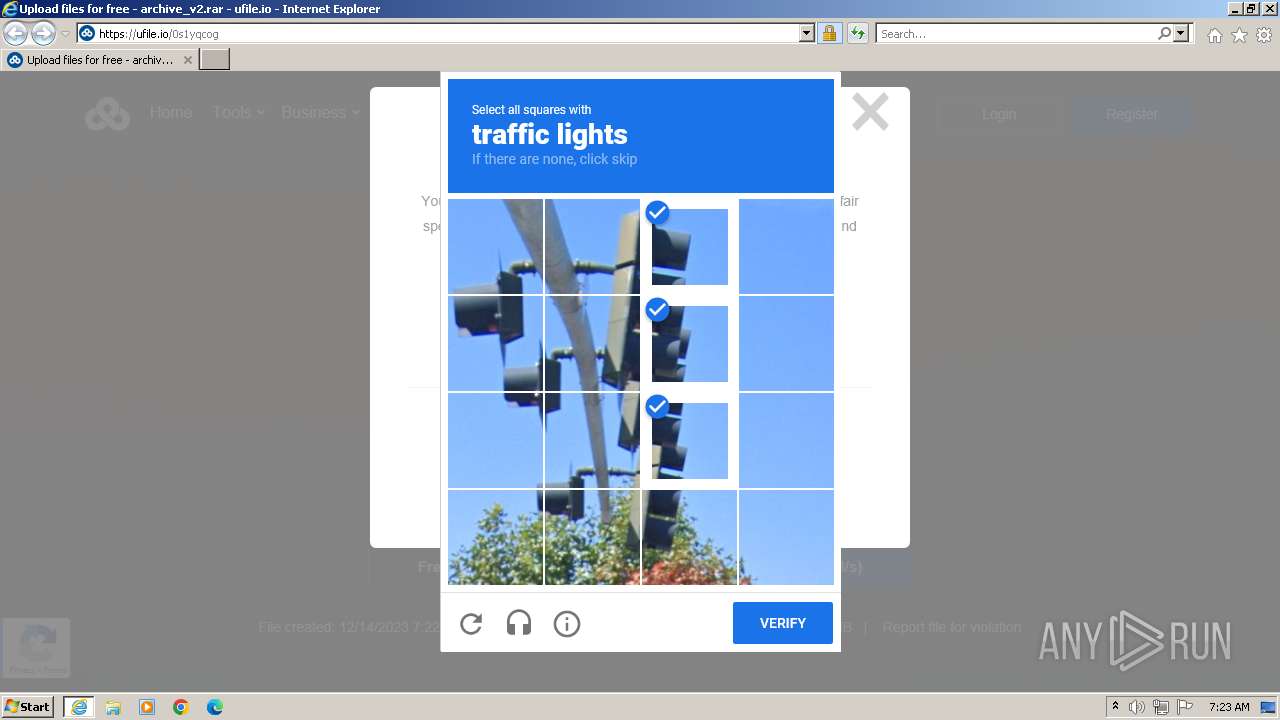Click 'Report file for violation' link
Image resolution: width=1280 pixels, height=720 pixels.
coord(952,627)
